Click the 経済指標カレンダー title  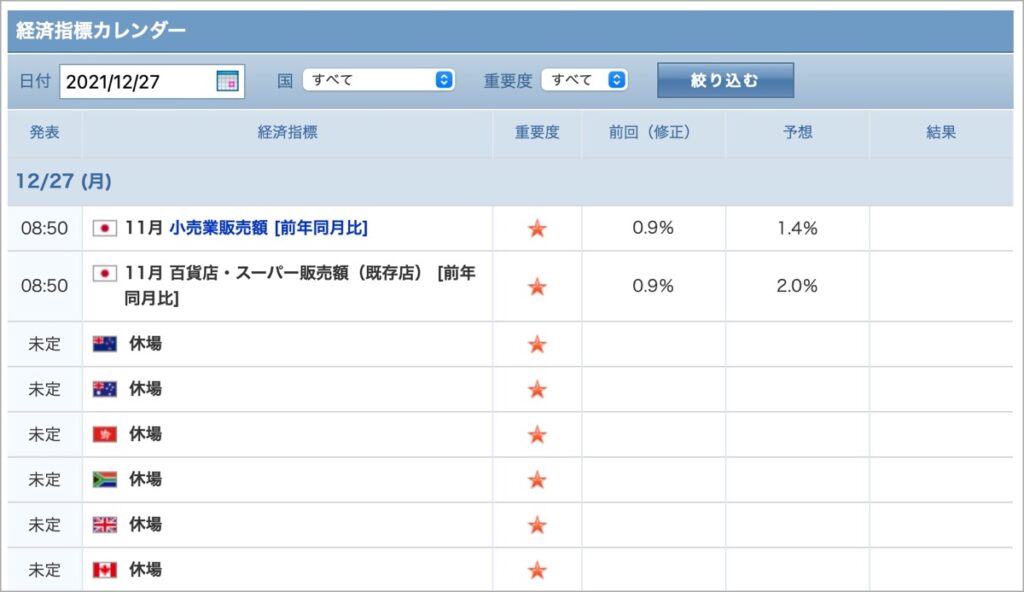click(101, 30)
